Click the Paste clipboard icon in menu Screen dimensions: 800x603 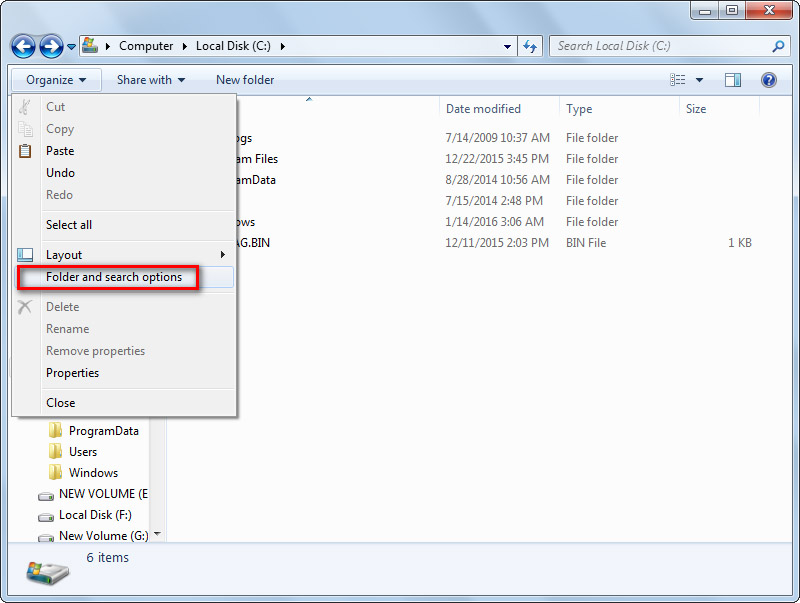[x=26, y=151]
